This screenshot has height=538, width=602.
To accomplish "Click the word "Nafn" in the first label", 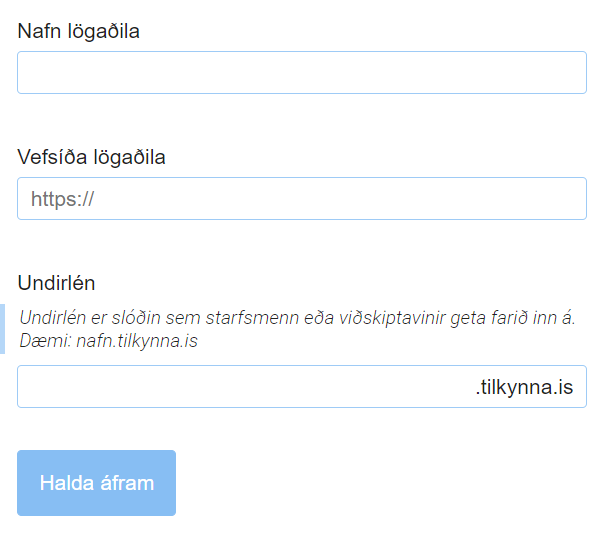I will (x=39, y=31).
